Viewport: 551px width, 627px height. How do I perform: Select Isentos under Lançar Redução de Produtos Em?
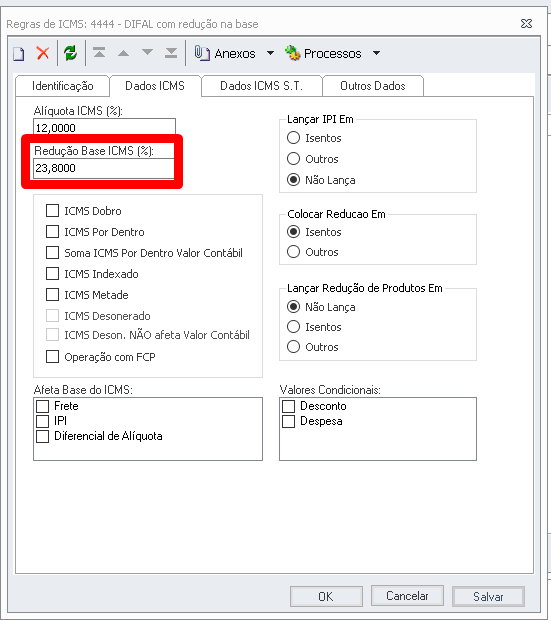(293, 327)
